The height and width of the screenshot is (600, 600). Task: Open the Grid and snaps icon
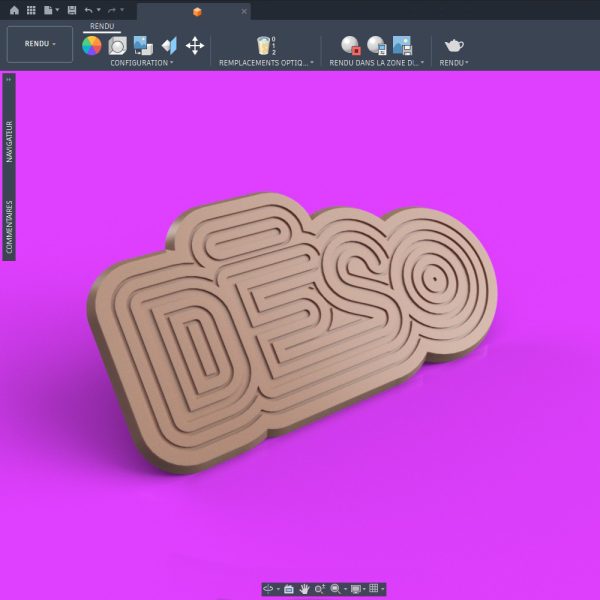coord(373,589)
